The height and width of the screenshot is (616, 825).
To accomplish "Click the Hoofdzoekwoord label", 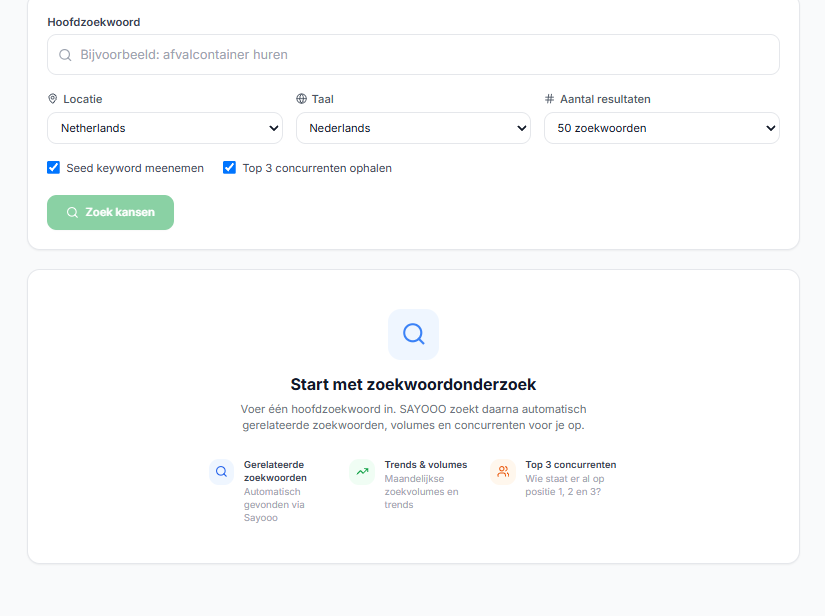I will point(94,22).
